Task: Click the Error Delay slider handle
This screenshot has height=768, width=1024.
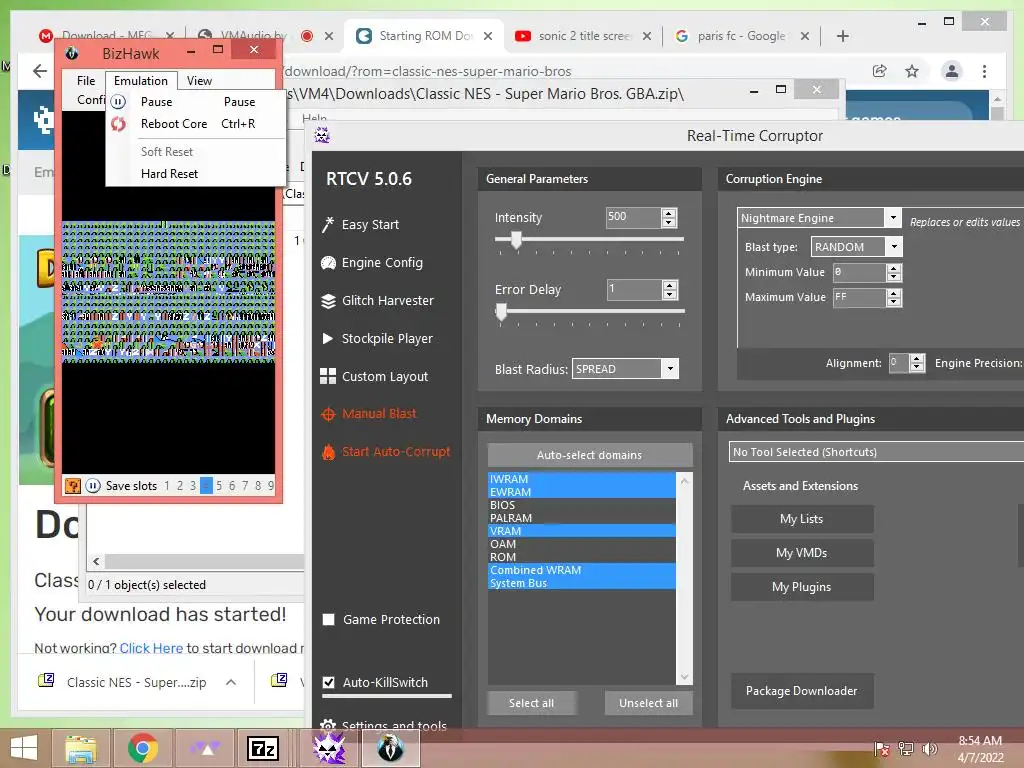Action: point(502,312)
